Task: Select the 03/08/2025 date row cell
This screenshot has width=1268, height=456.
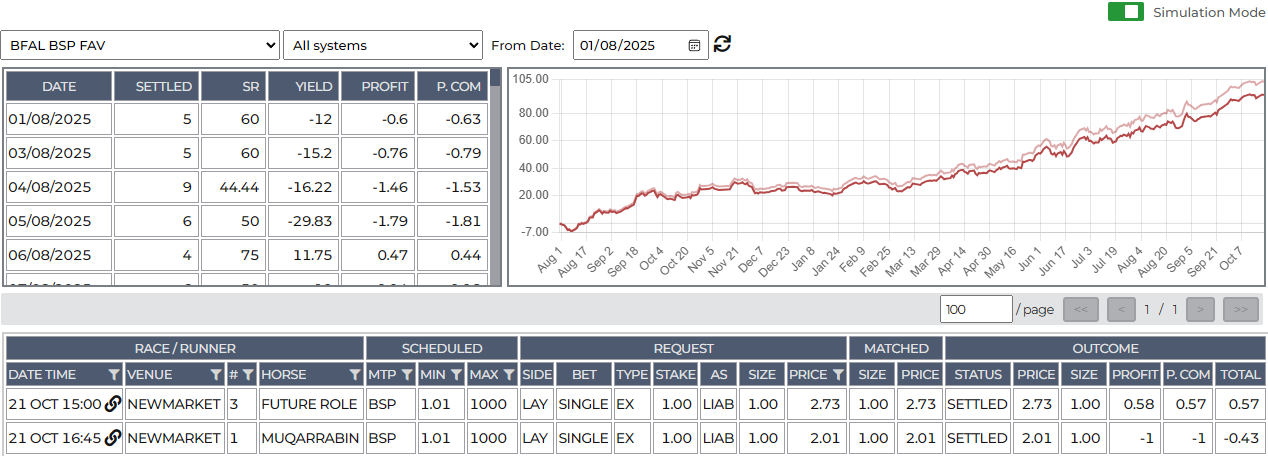Action: pos(58,153)
